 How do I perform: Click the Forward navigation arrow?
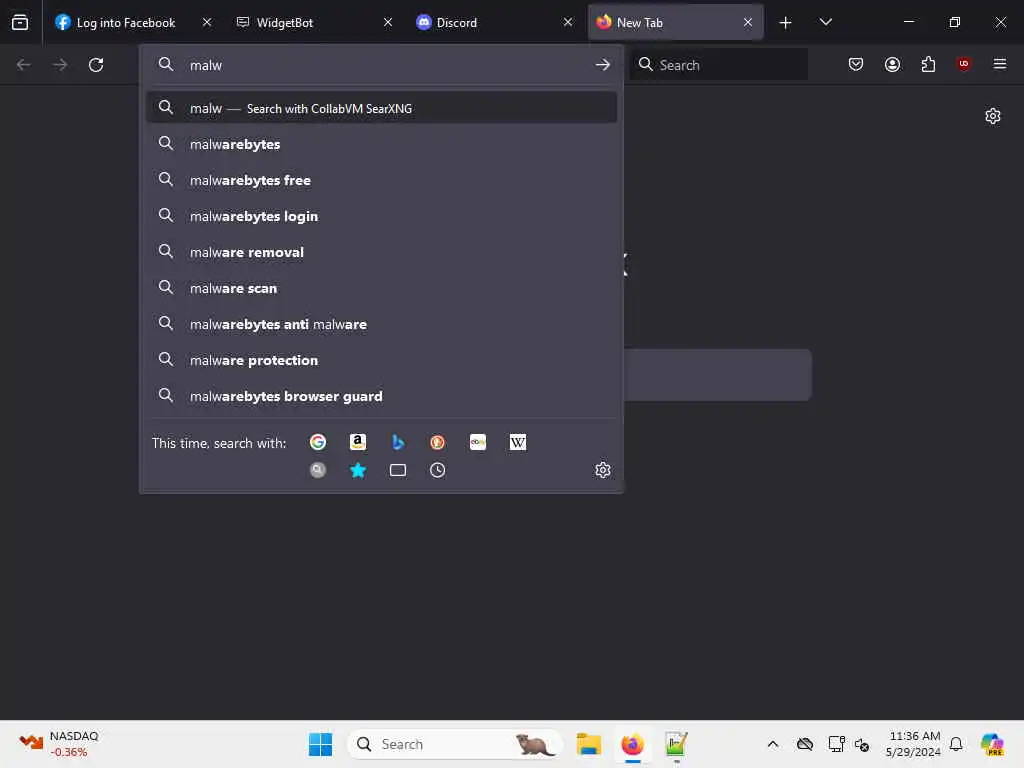60,65
